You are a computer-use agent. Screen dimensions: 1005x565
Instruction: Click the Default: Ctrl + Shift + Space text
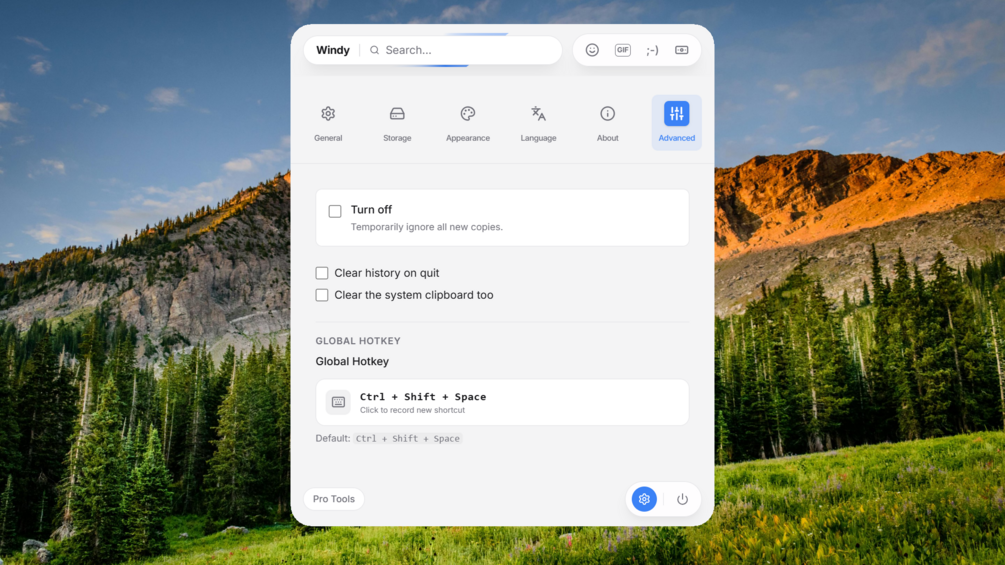tap(388, 439)
